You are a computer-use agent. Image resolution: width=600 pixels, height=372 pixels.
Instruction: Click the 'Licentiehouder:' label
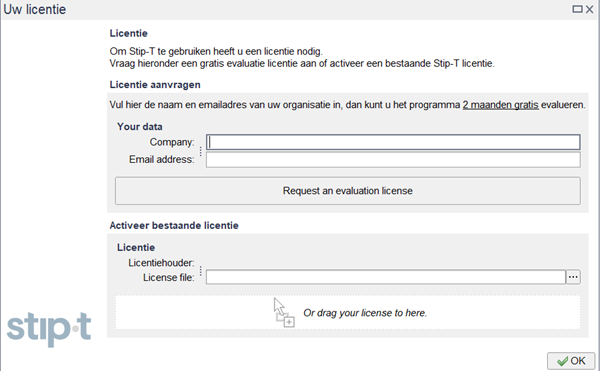tap(161, 263)
